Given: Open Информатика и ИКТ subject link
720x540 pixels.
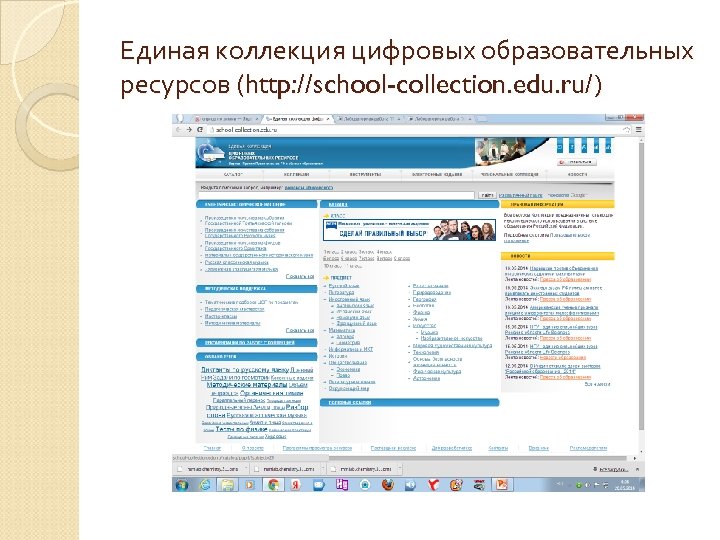Looking at the screenshot, I should click(351, 349).
